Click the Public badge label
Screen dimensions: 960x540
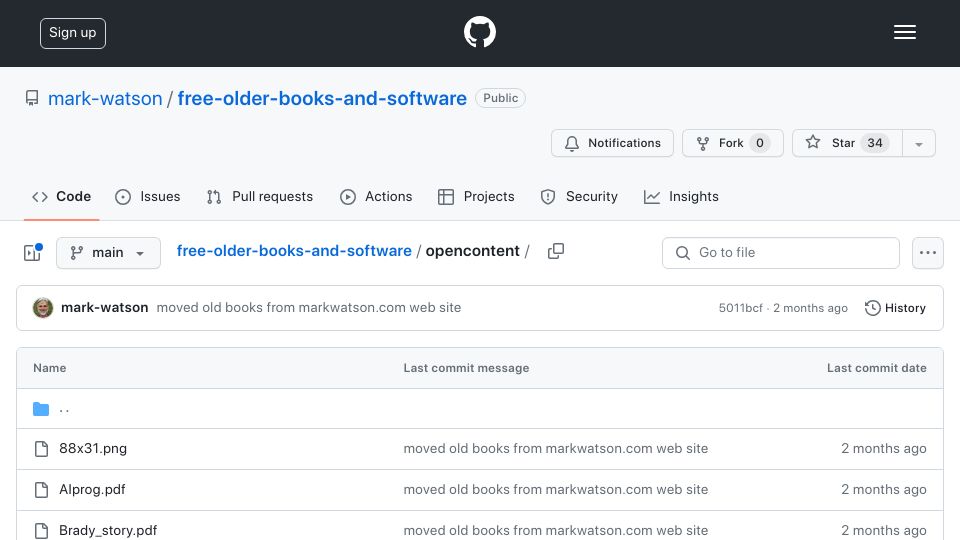click(500, 98)
